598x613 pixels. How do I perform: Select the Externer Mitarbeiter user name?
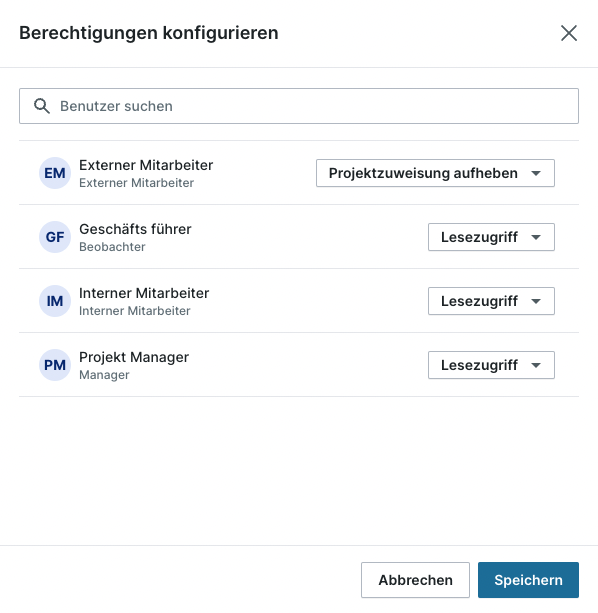146,165
